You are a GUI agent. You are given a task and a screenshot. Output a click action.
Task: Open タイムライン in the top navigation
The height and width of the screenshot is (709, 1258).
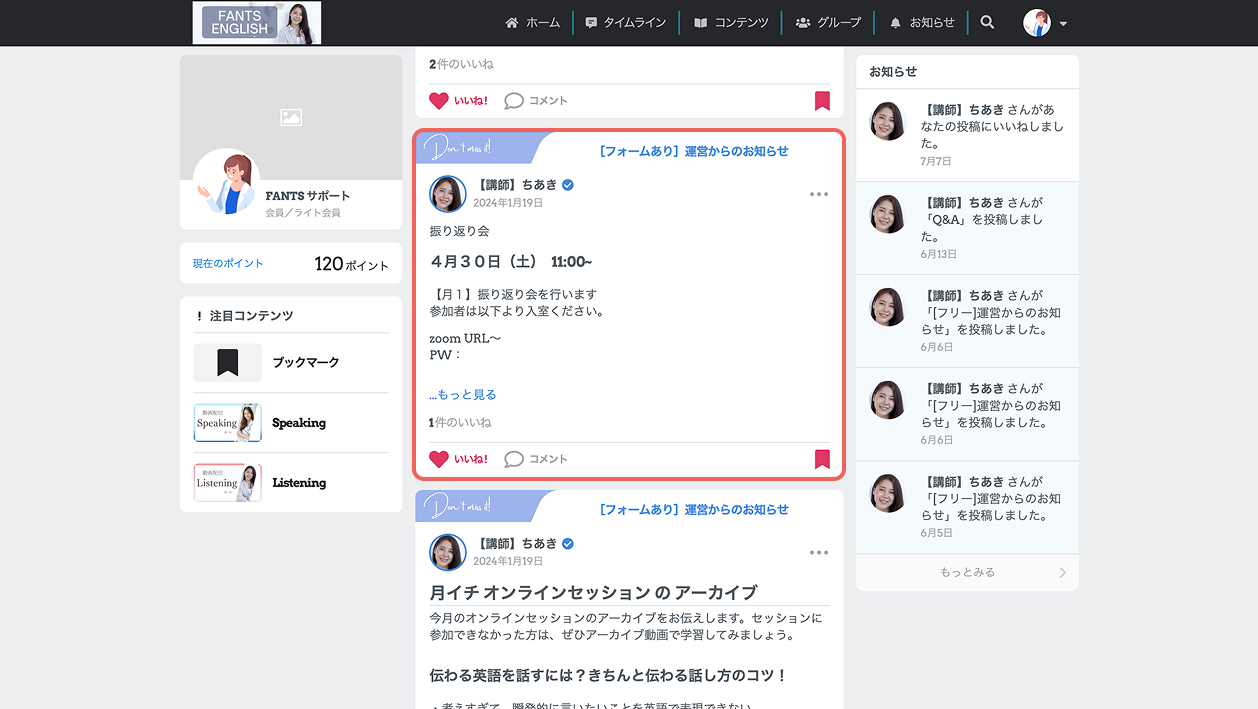pos(625,22)
